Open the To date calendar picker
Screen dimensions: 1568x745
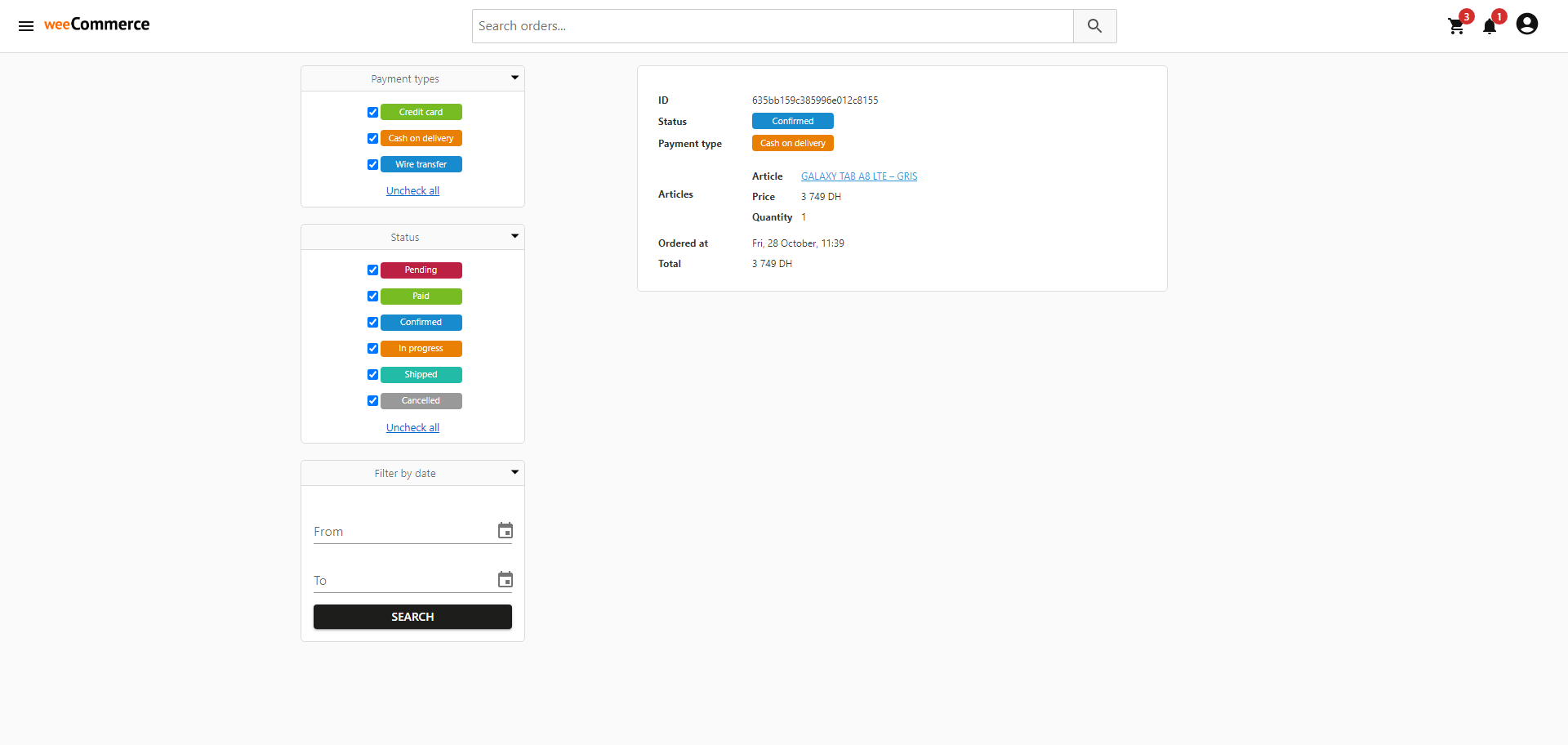click(506, 580)
